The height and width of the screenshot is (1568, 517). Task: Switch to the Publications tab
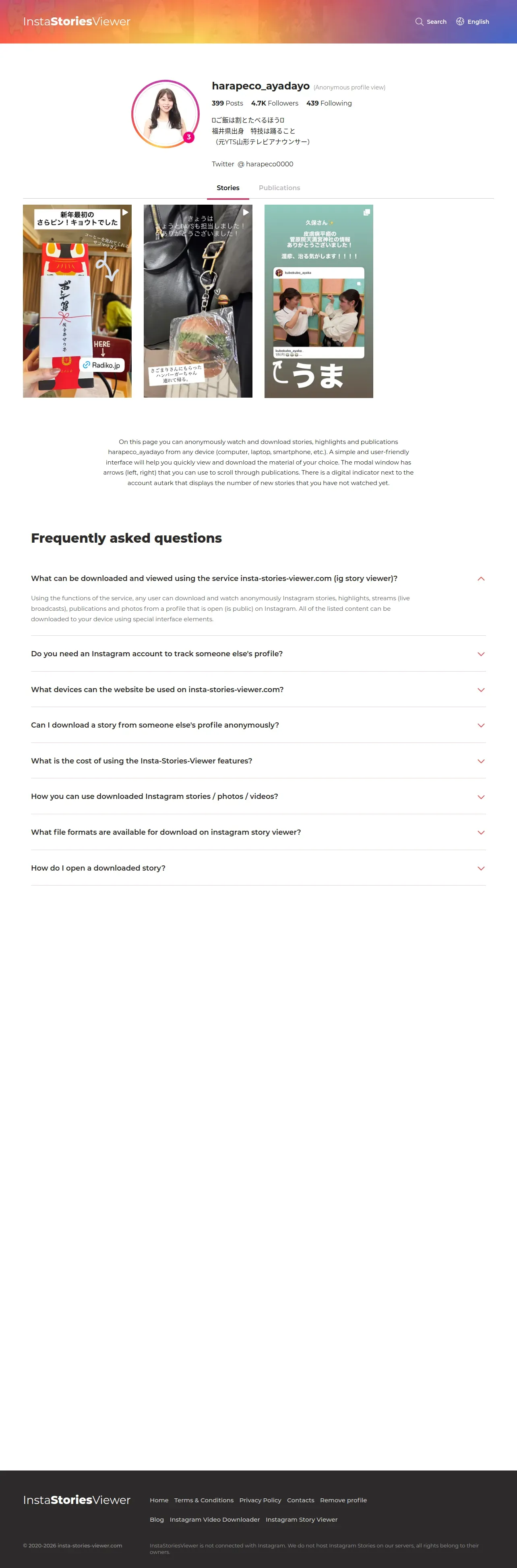(x=279, y=188)
